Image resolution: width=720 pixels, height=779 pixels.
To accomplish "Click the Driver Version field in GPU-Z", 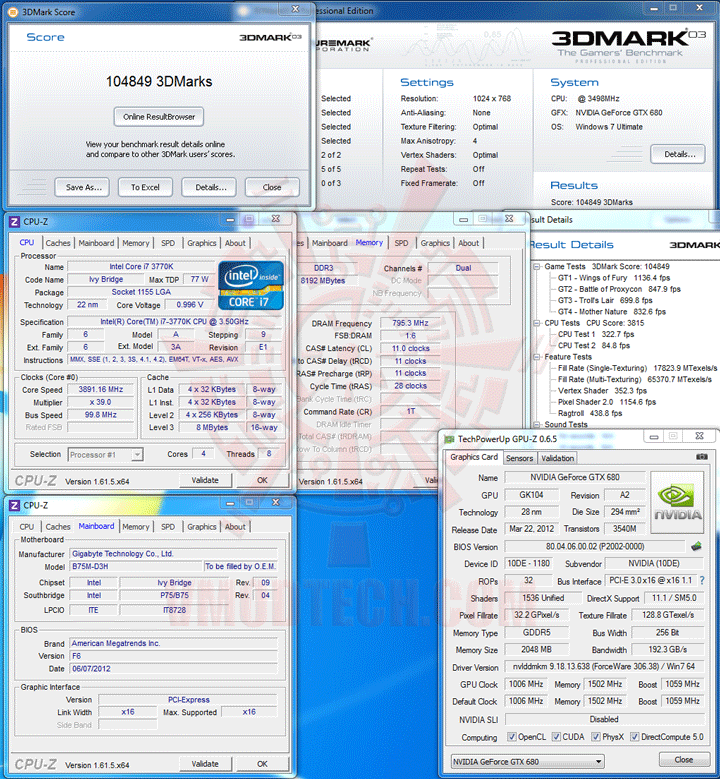I will (x=604, y=667).
